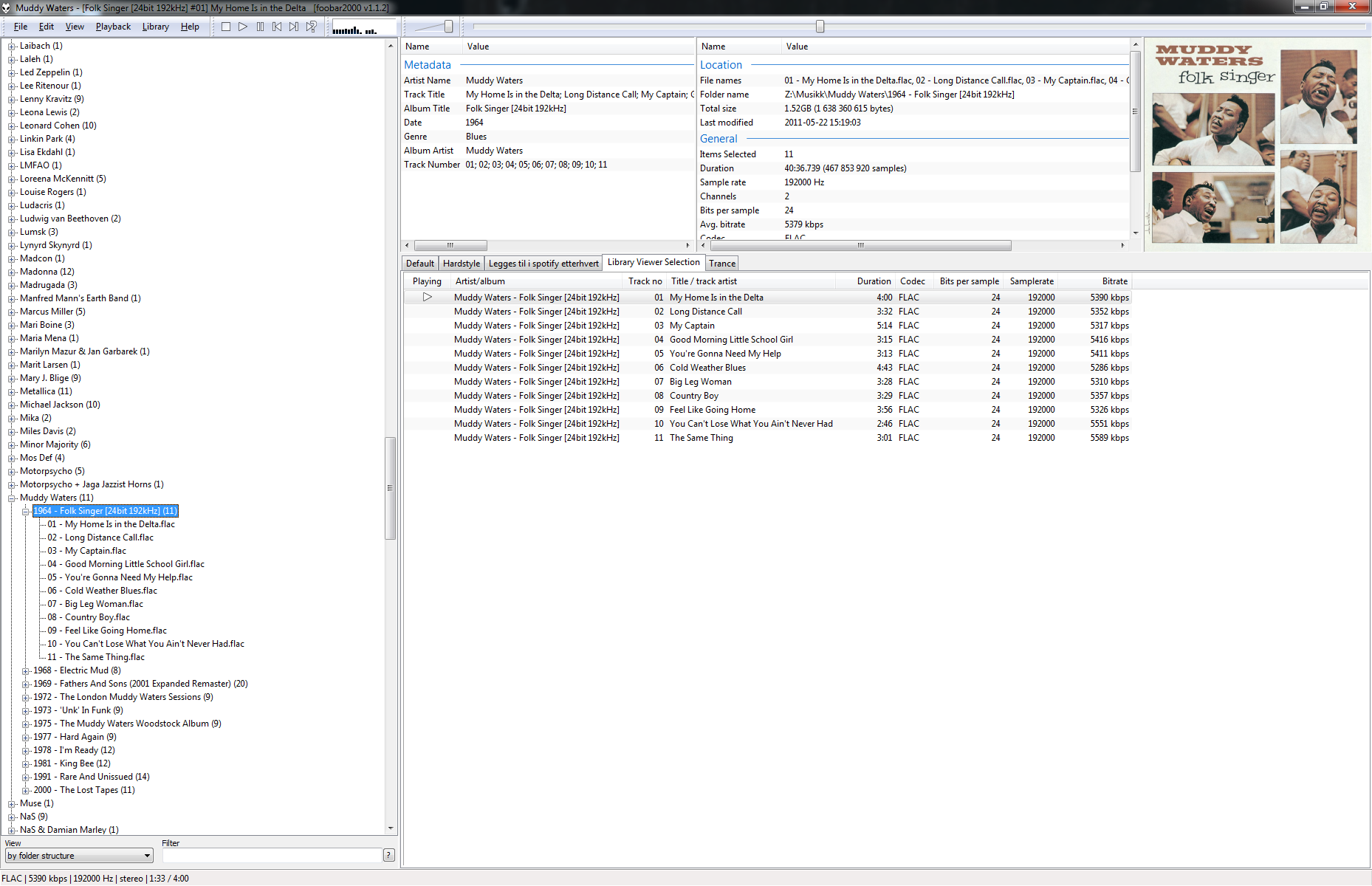Viewport: 1372px width, 886px height.
Task: Expand the 1968 Electric Mud album
Action: coord(26,670)
